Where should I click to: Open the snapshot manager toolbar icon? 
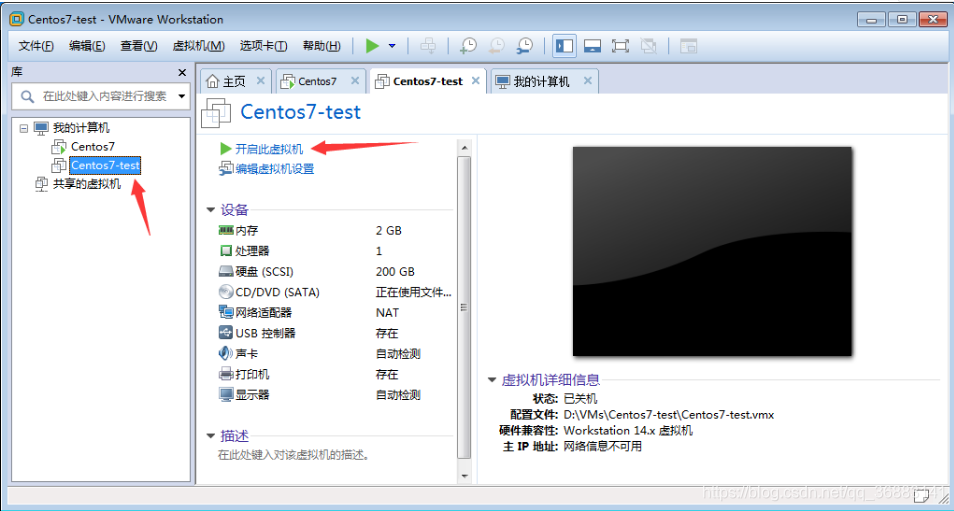click(x=524, y=46)
